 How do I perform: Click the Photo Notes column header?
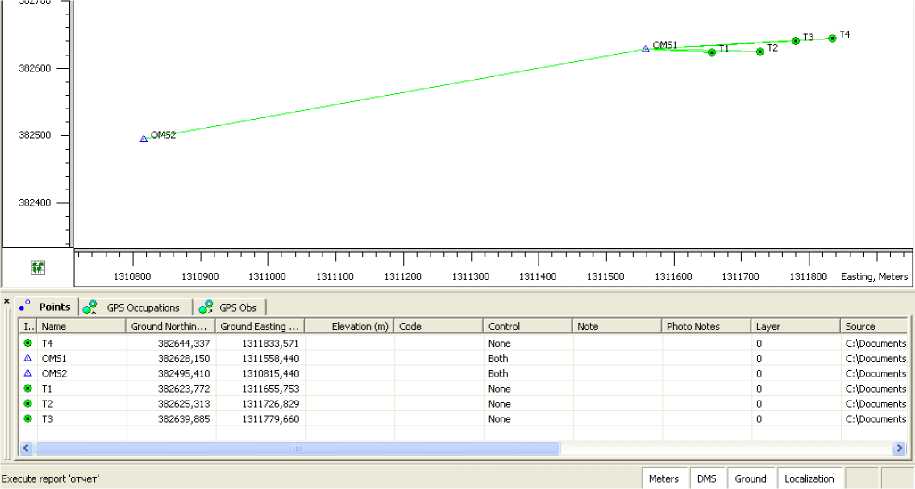(707, 326)
